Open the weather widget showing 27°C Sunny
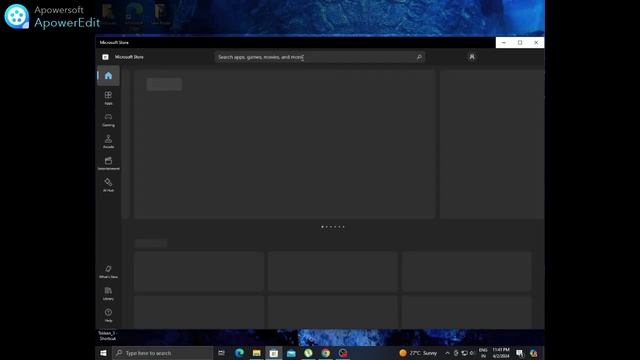This screenshot has width=640, height=360. tap(418, 353)
